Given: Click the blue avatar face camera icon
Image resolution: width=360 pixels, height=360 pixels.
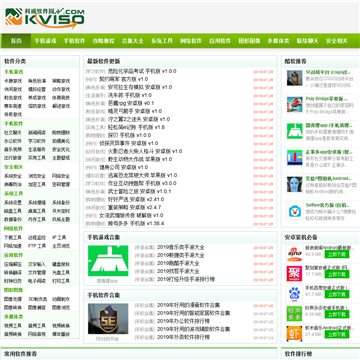Looking at the screenshot, I should point(294,184).
